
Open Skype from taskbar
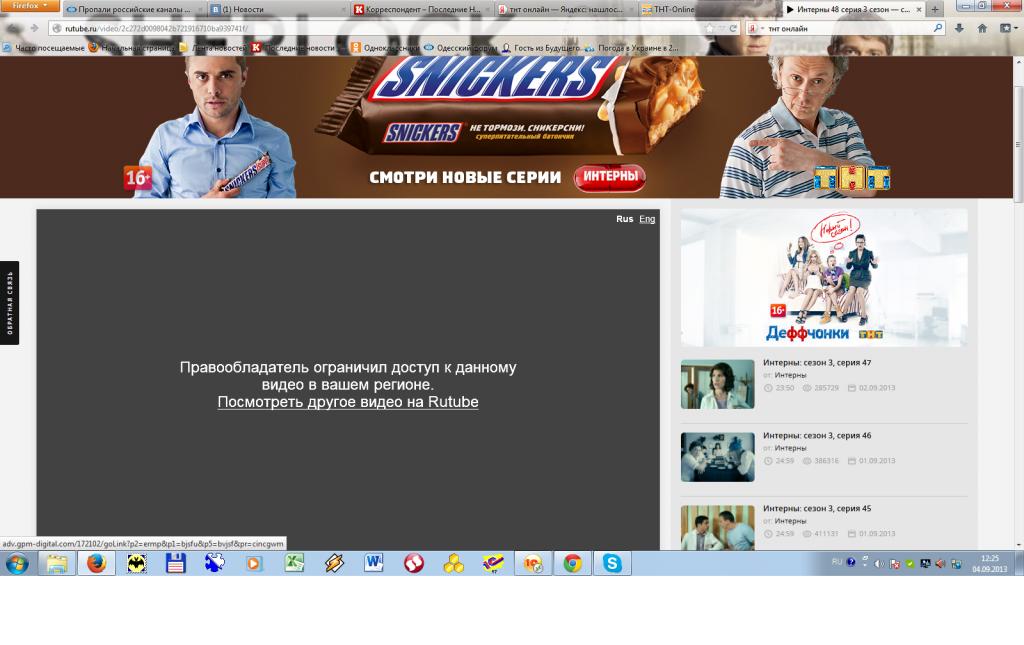(x=612, y=563)
